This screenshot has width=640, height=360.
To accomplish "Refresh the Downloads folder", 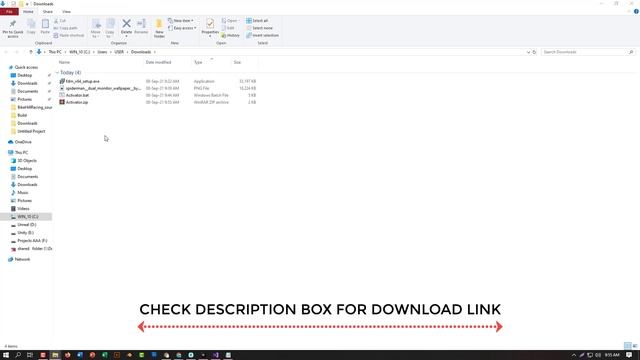I will coord(534,52).
